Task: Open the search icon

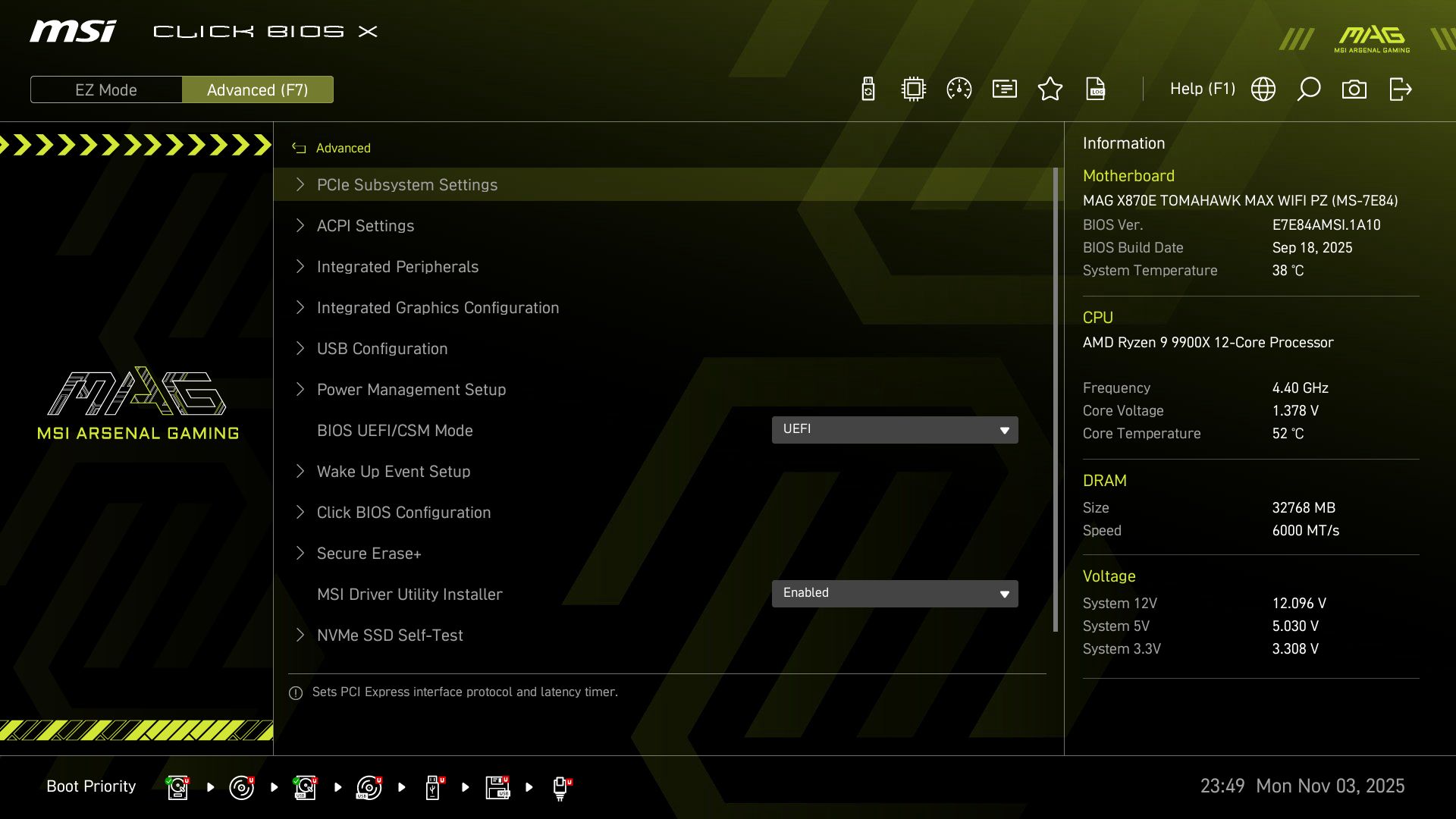Action: 1308,89
